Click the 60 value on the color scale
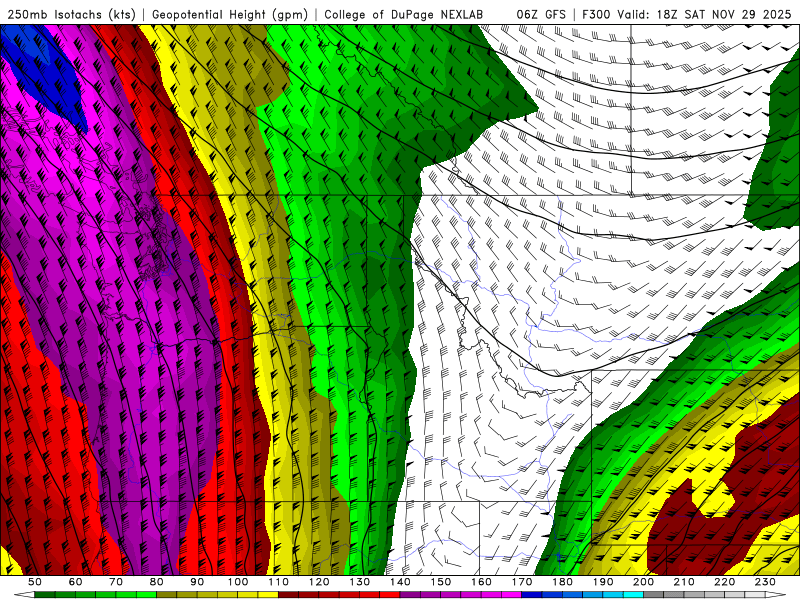 pyautogui.click(x=76, y=582)
